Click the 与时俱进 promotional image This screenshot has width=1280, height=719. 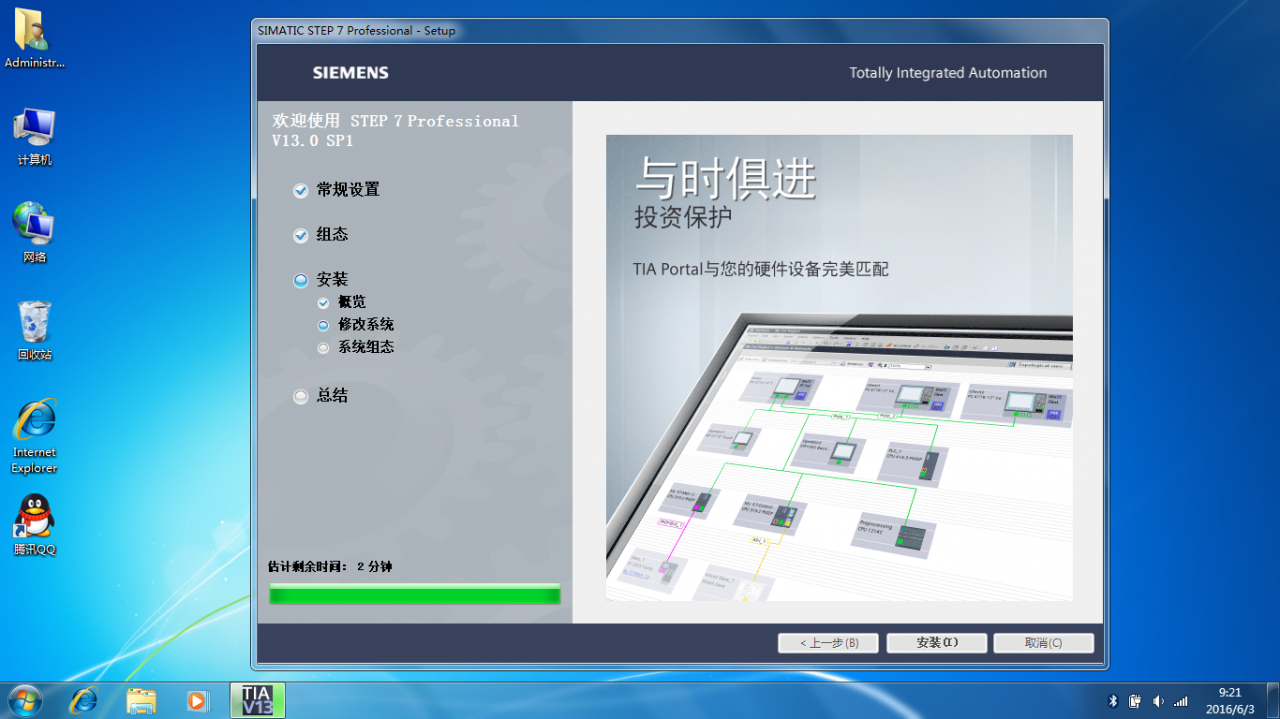[x=839, y=368]
